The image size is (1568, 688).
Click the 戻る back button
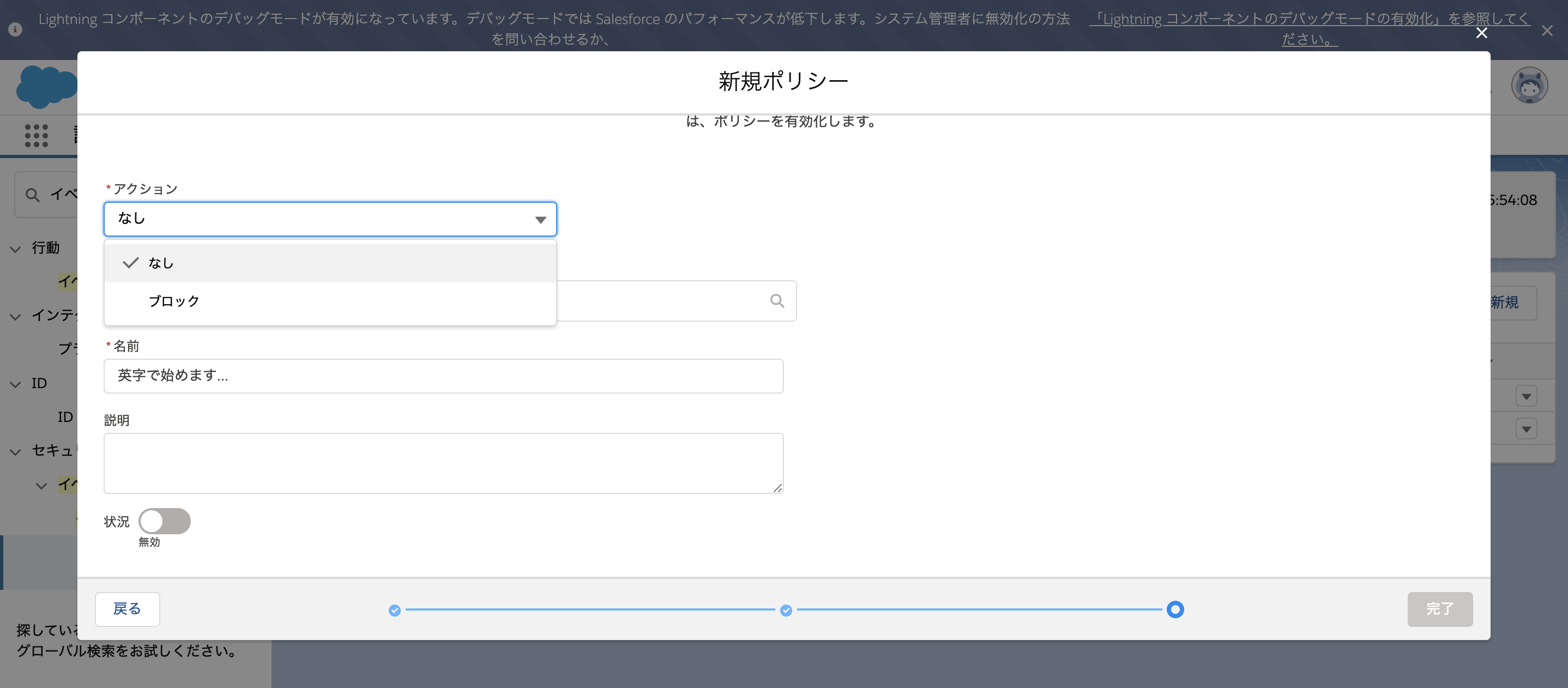[x=127, y=609]
